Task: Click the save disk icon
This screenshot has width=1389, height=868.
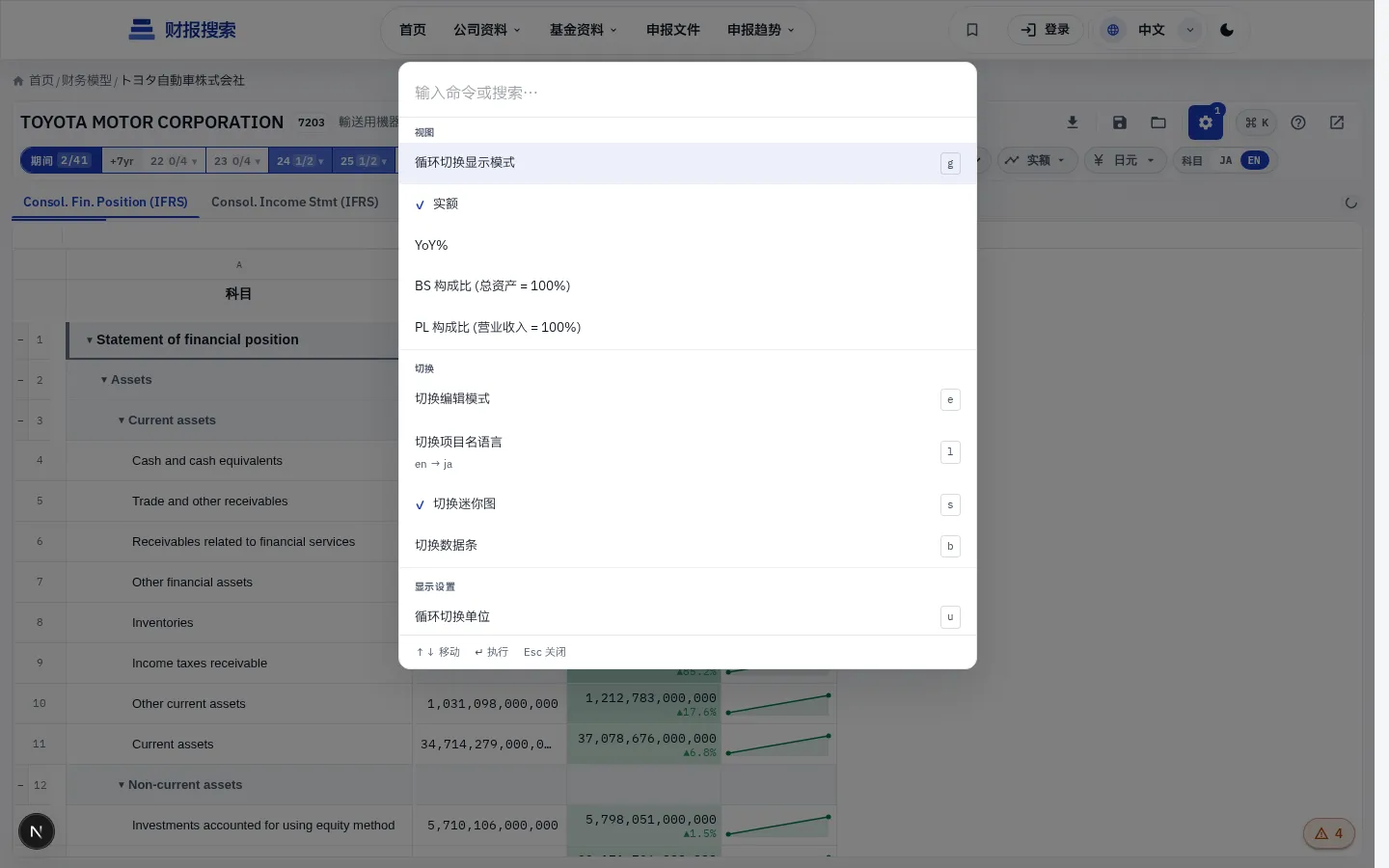Action: pyautogui.click(x=1120, y=122)
